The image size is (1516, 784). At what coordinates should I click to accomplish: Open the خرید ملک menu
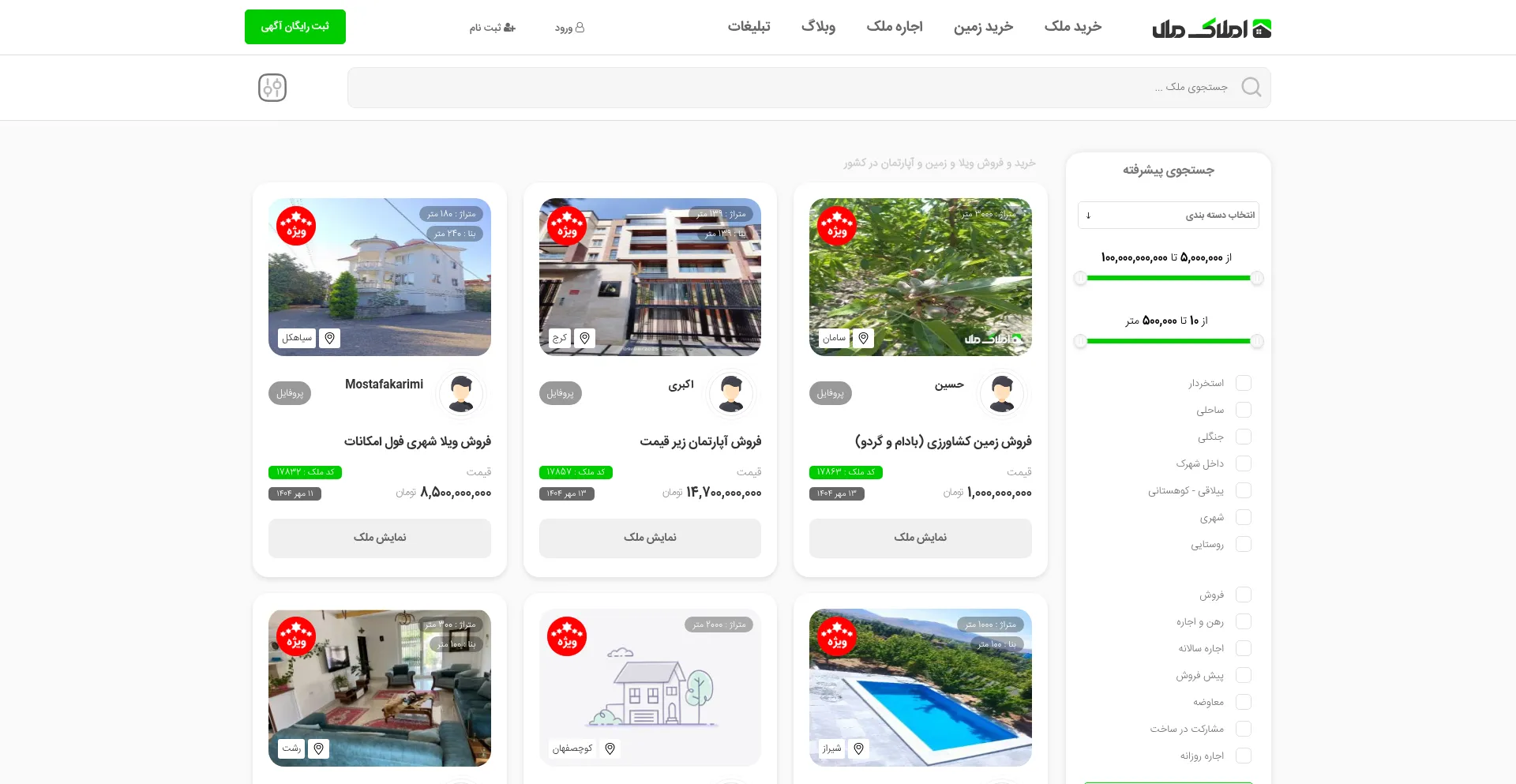pyautogui.click(x=1072, y=27)
